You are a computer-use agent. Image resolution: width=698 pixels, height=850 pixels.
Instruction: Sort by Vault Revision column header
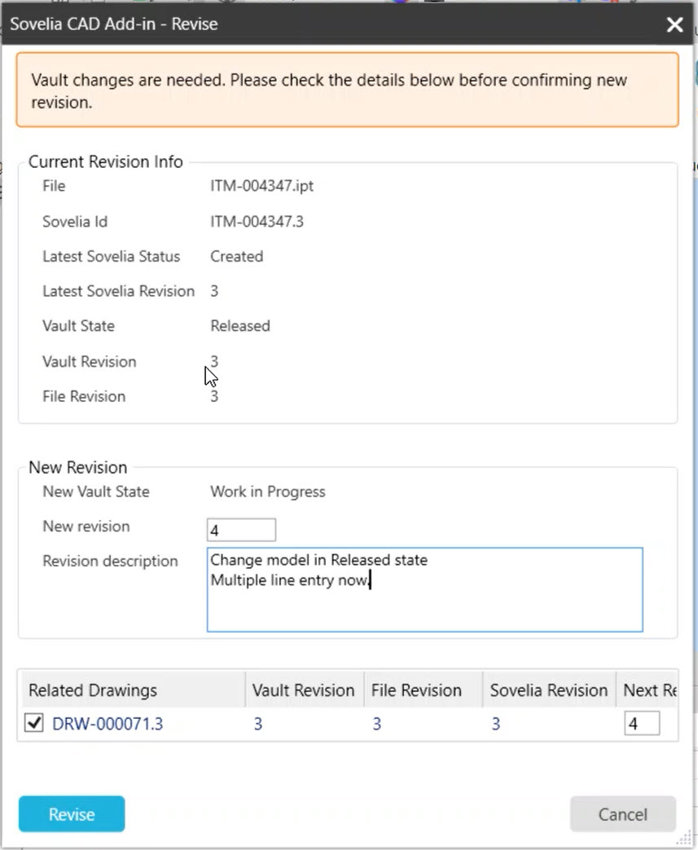pyautogui.click(x=304, y=690)
